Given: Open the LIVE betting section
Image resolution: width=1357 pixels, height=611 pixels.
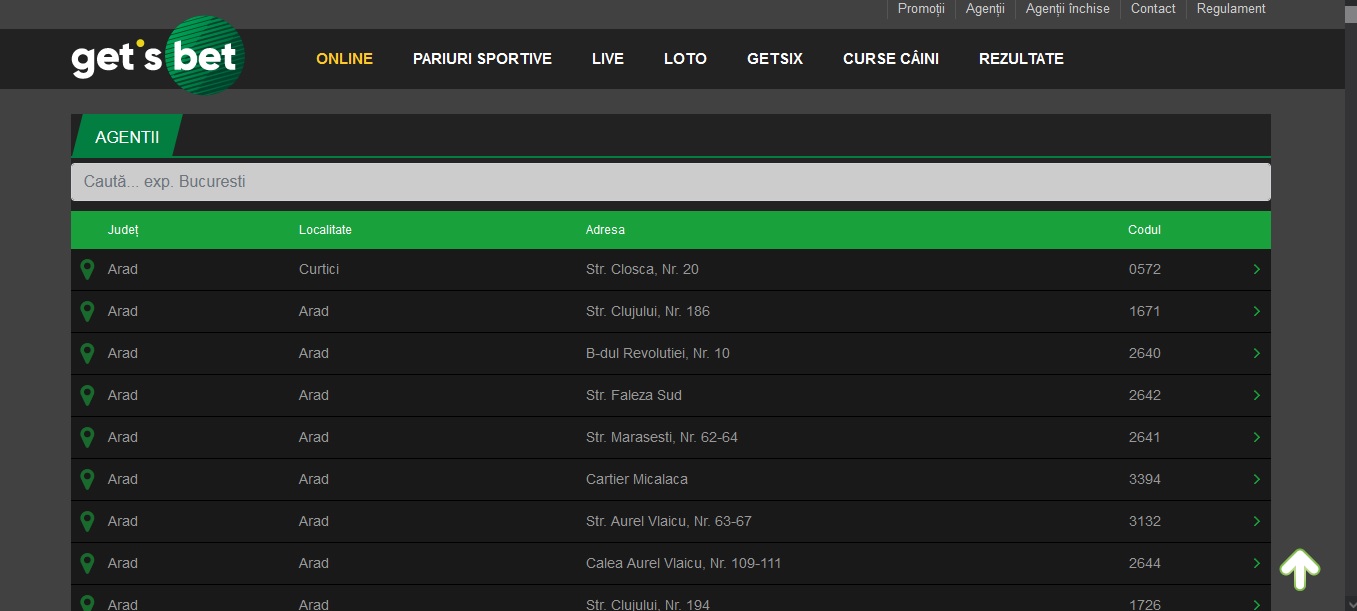Looking at the screenshot, I should (608, 59).
